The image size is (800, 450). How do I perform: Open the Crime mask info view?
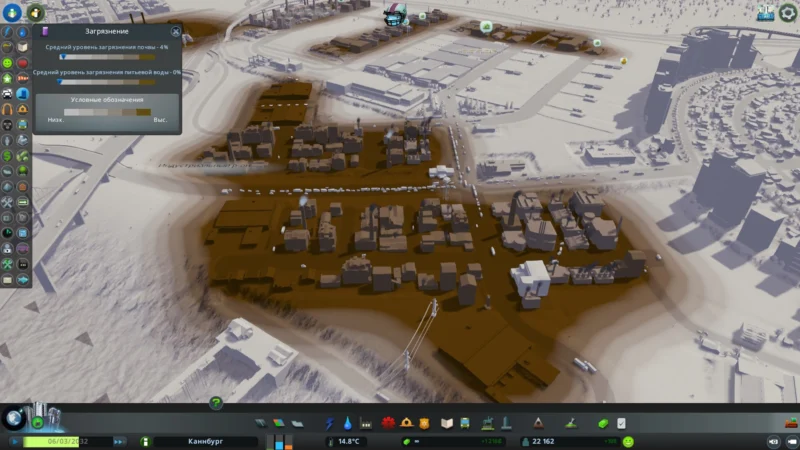(7, 124)
